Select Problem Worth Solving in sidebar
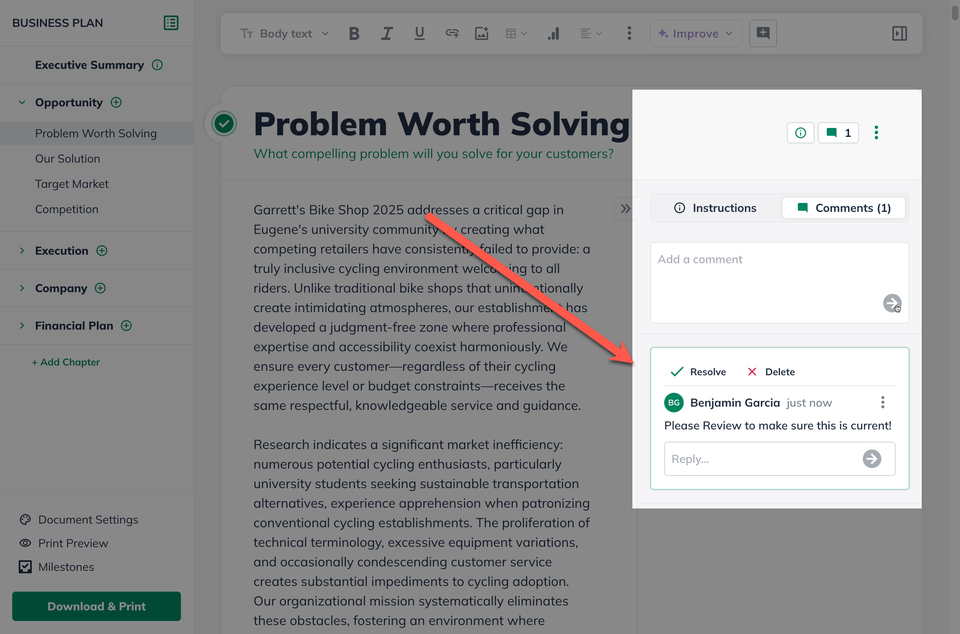The image size is (960, 634). coord(97,133)
